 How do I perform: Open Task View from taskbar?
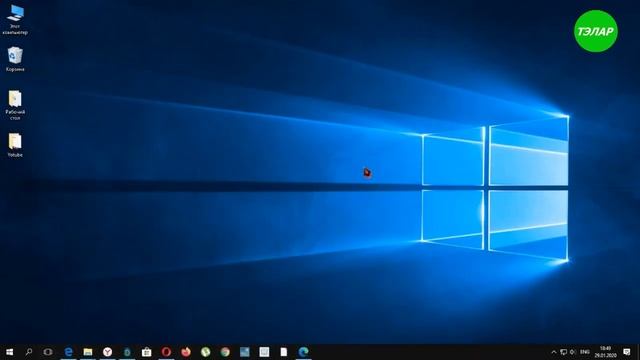(x=48, y=352)
